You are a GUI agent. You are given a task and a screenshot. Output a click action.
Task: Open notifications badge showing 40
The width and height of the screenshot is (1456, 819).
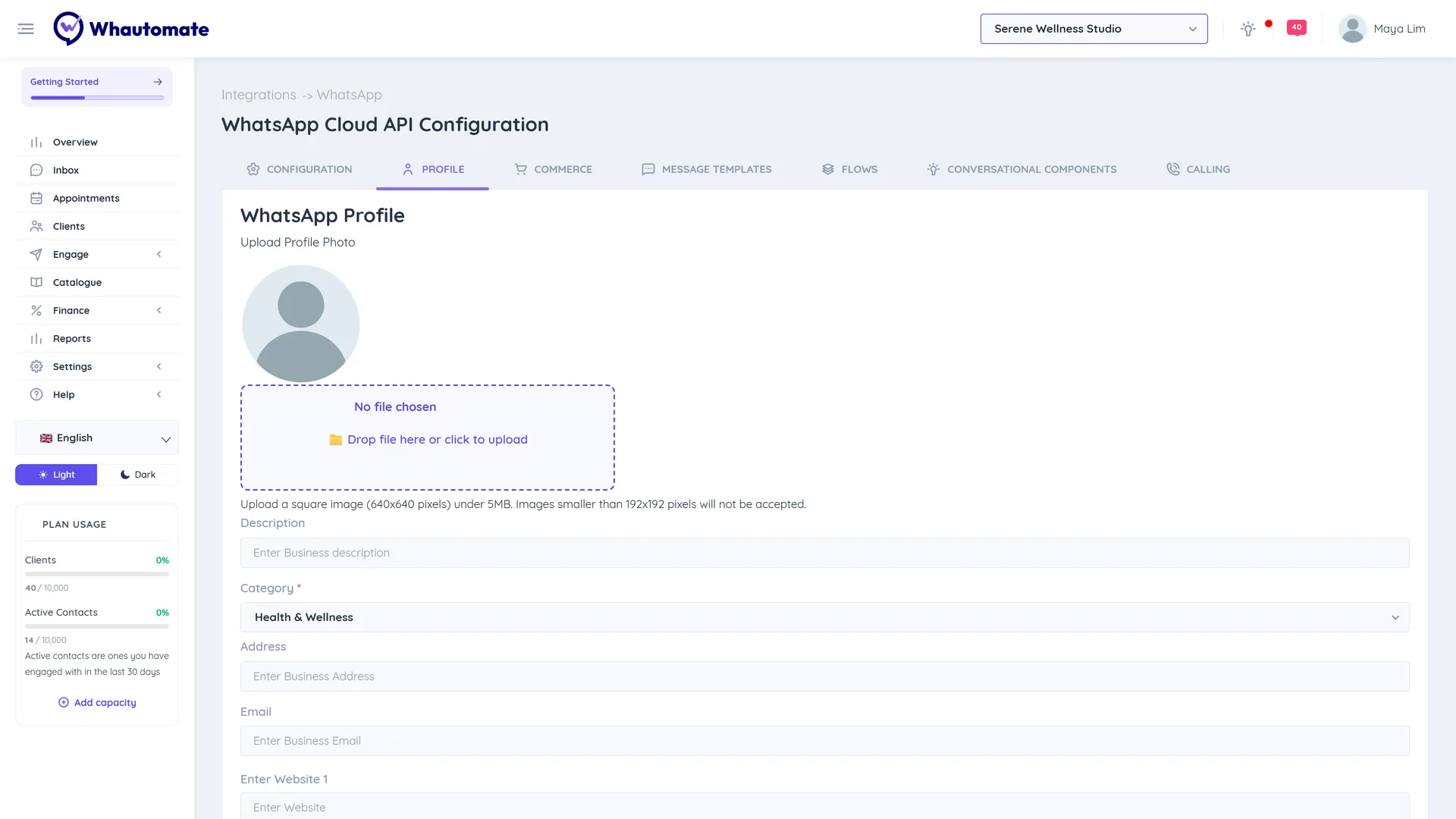[1297, 27]
